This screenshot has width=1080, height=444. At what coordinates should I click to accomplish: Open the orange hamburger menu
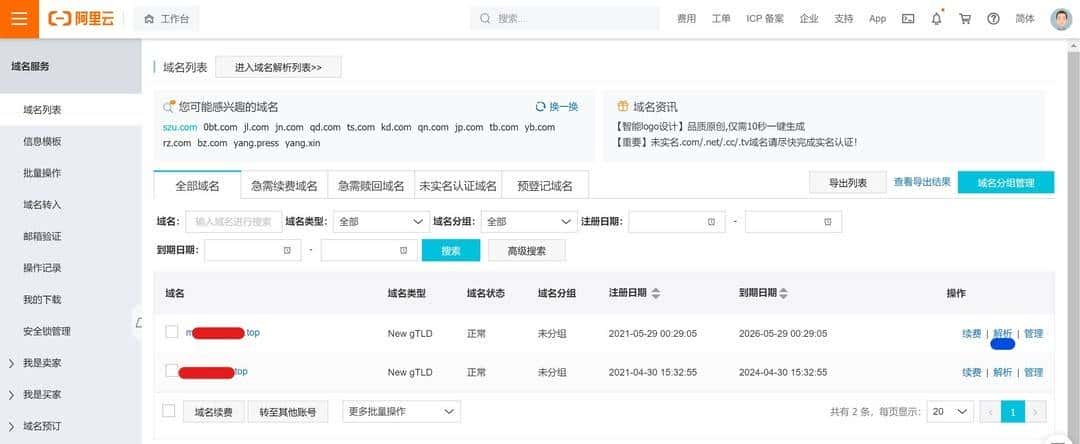pos(19,19)
